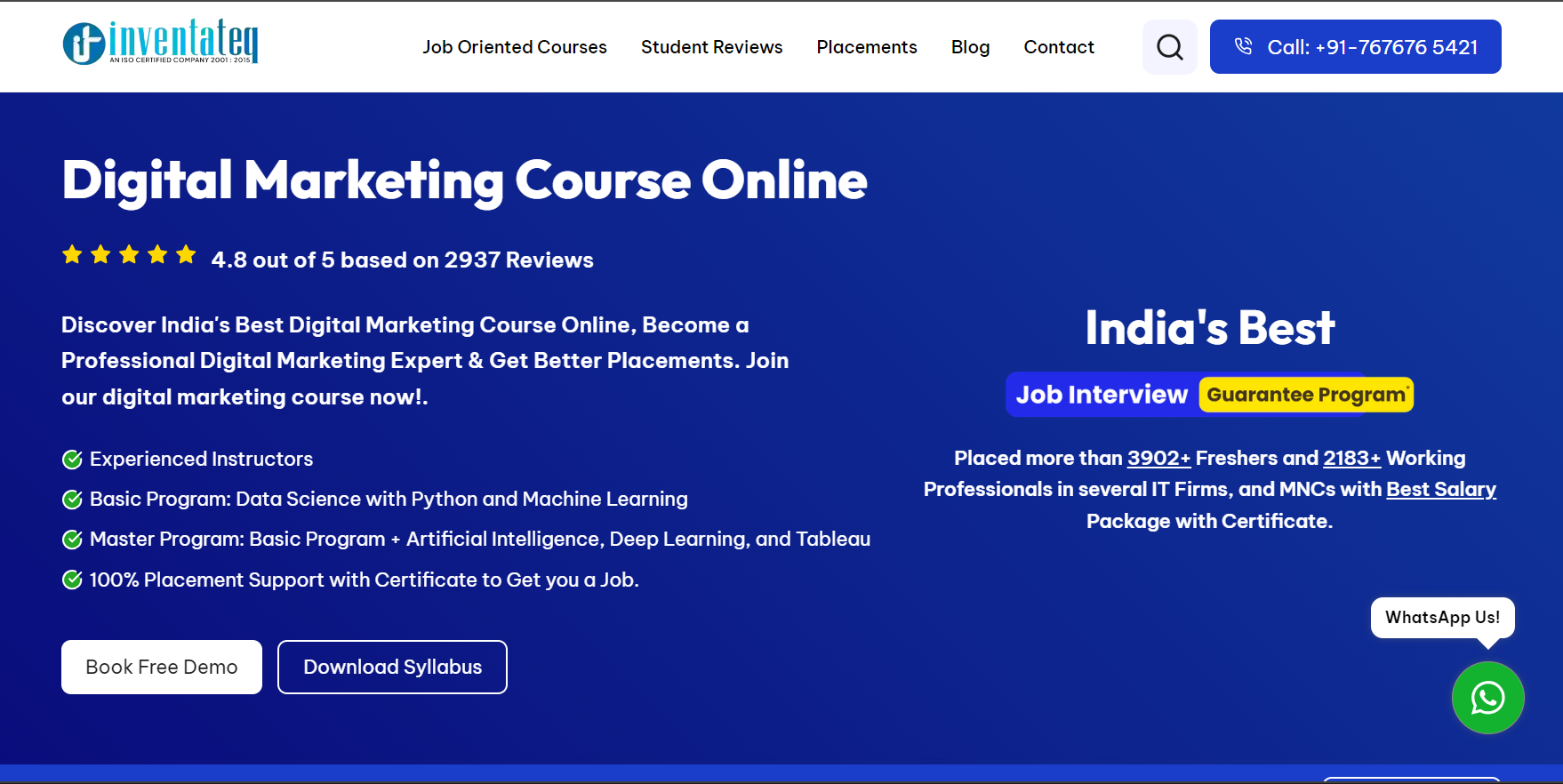This screenshot has height=784, width=1563.
Task: Click the Job Interview badge
Action: pyautogui.click(x=1102, y=395)
